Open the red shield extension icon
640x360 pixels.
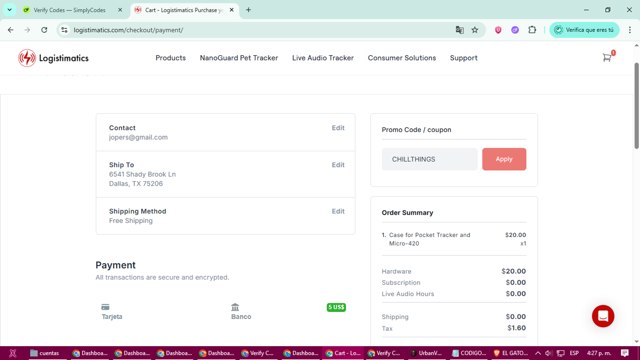498,30
